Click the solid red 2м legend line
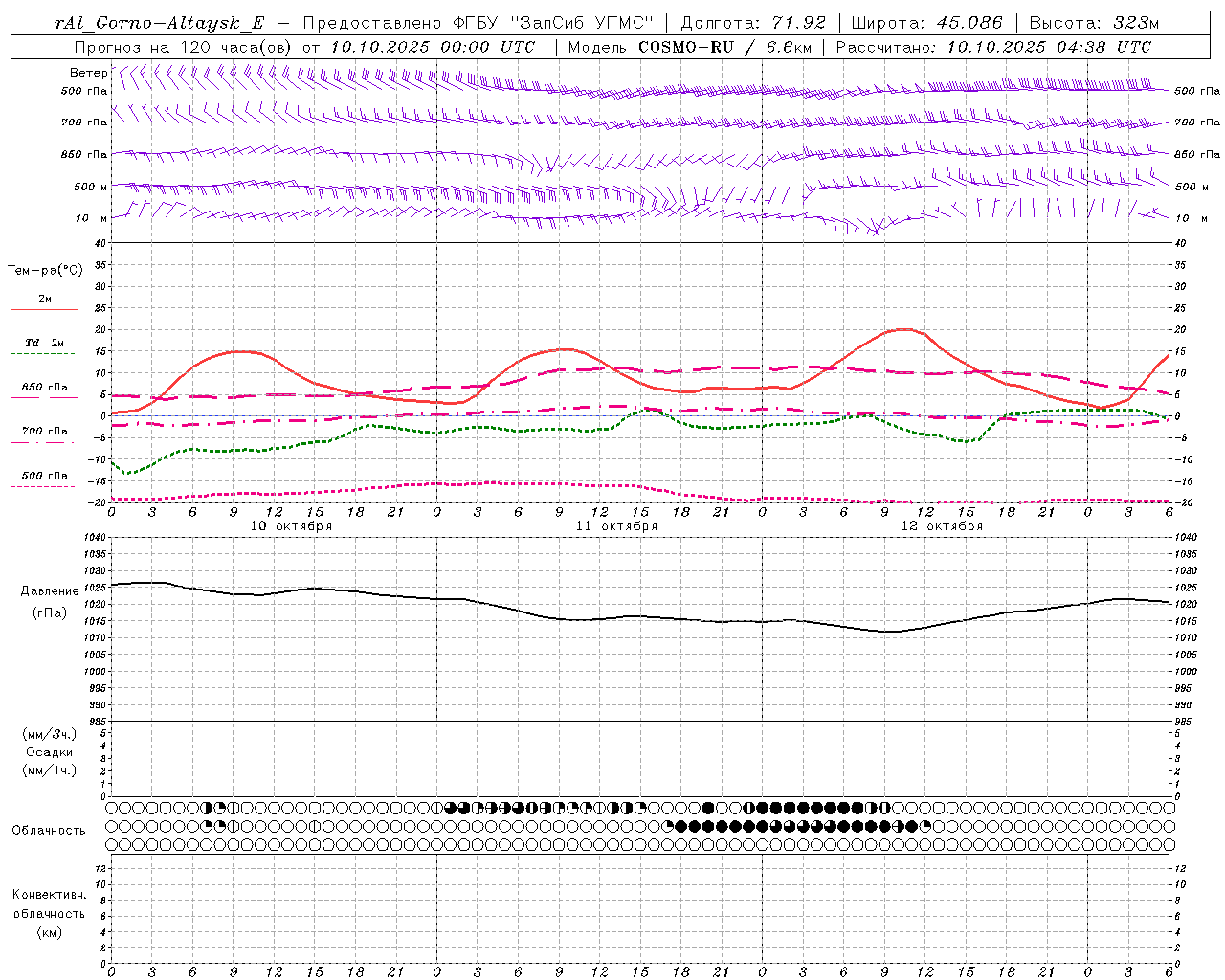Image resolution: width=1225 pixels, height=980 pixels. [x=44, y=309]
